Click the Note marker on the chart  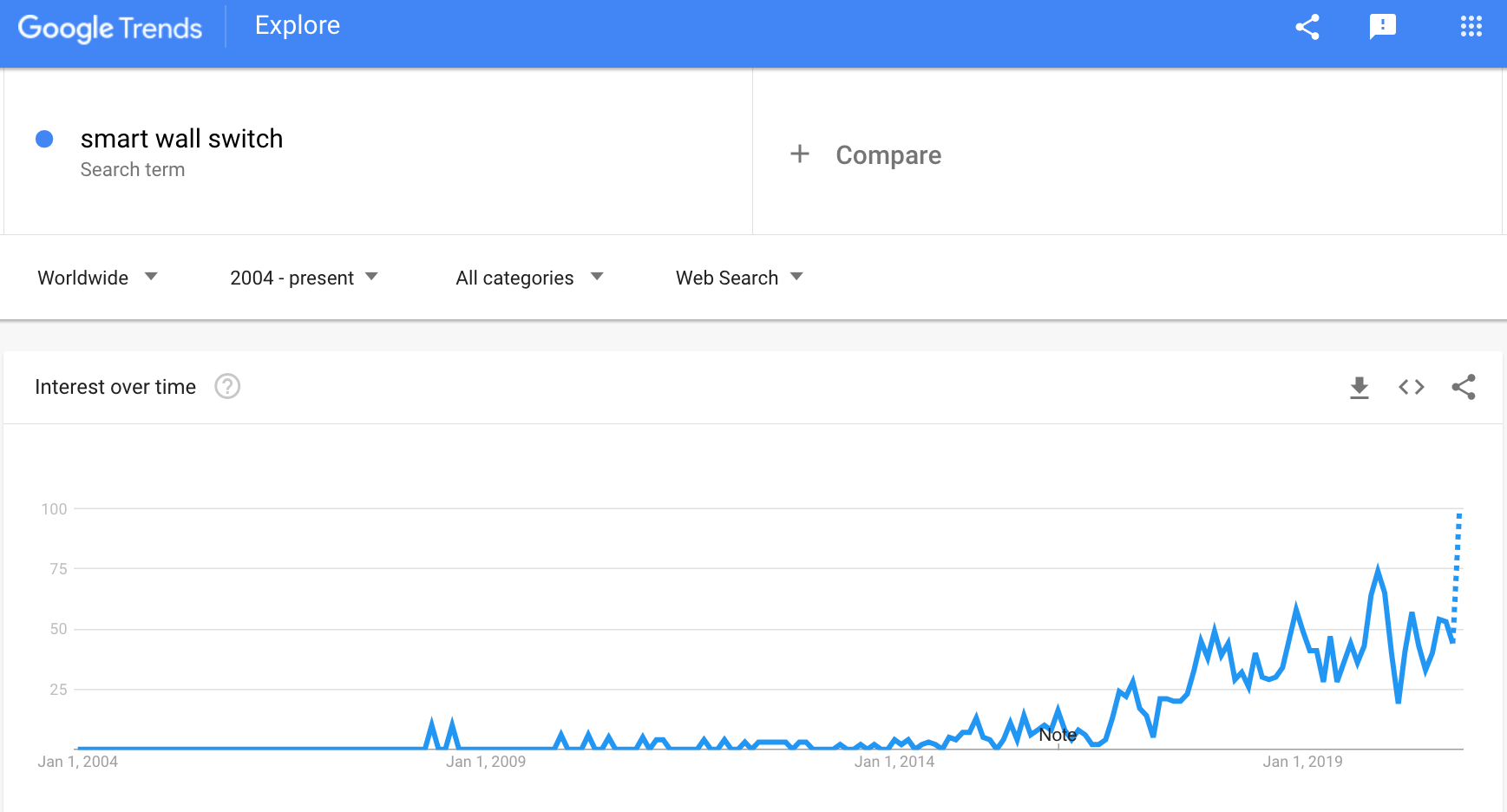click(1058, 736)
